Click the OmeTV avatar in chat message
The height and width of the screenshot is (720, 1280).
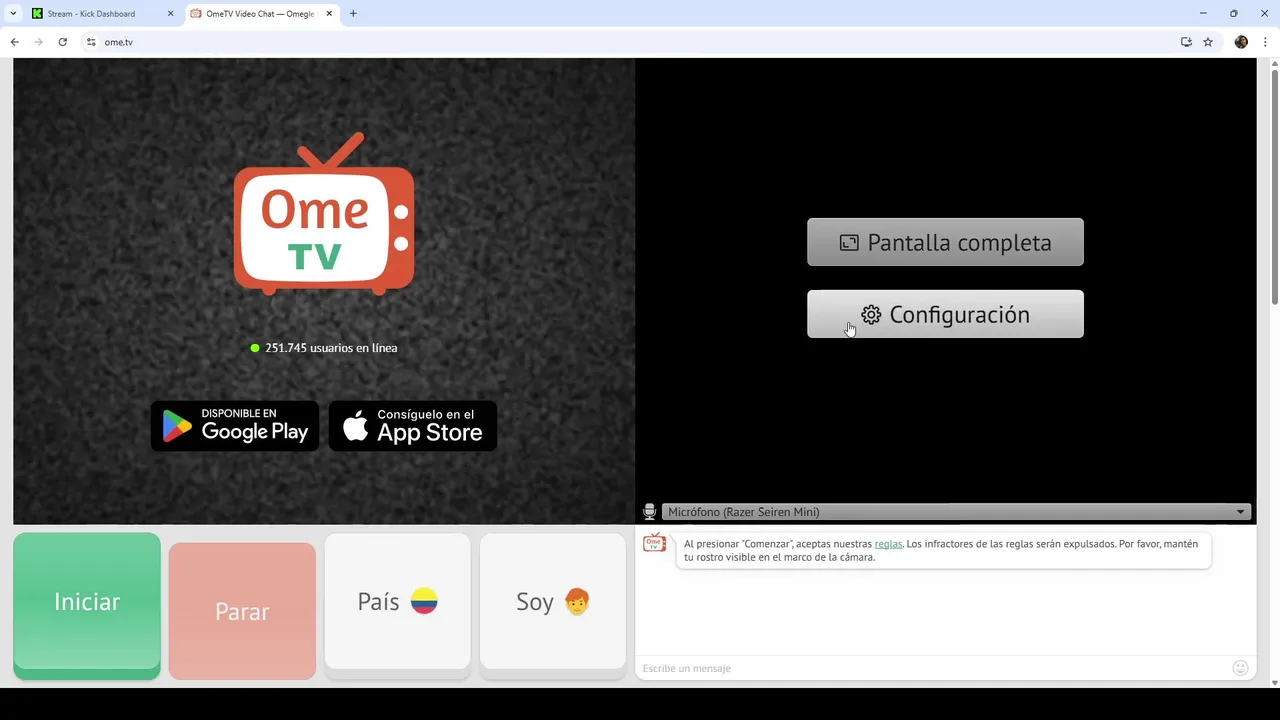pos(654,543)
